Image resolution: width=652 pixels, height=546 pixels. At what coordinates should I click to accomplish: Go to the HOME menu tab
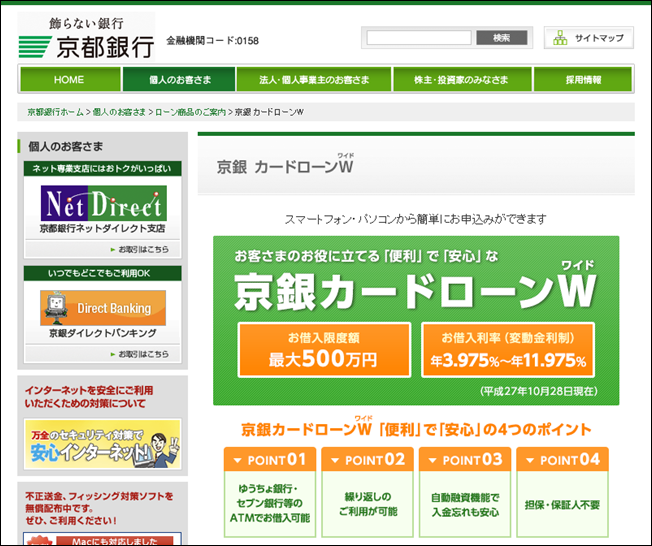(x=69, y=79)
